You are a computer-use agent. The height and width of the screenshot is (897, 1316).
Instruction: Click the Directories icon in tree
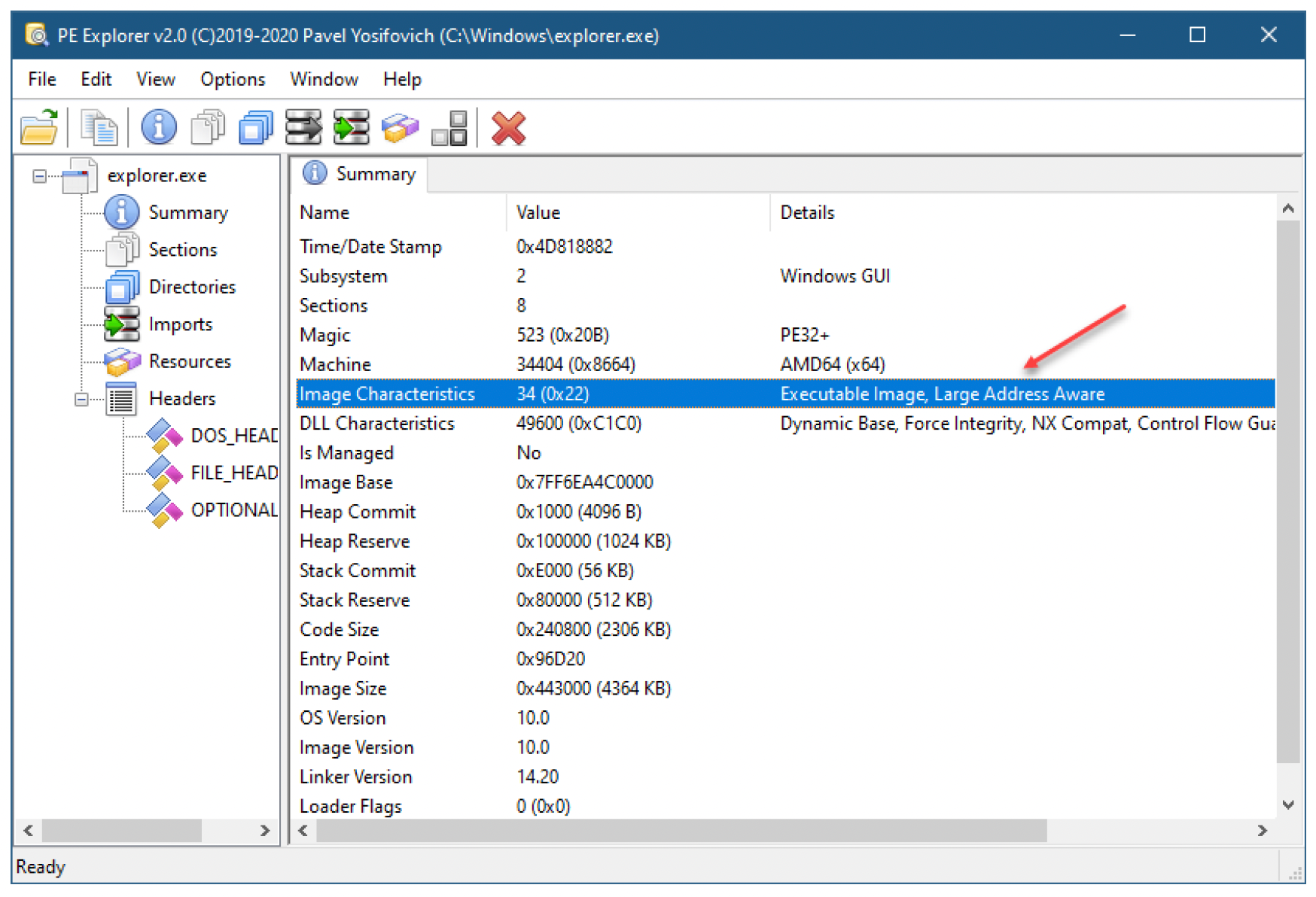(x=121, y=287)
